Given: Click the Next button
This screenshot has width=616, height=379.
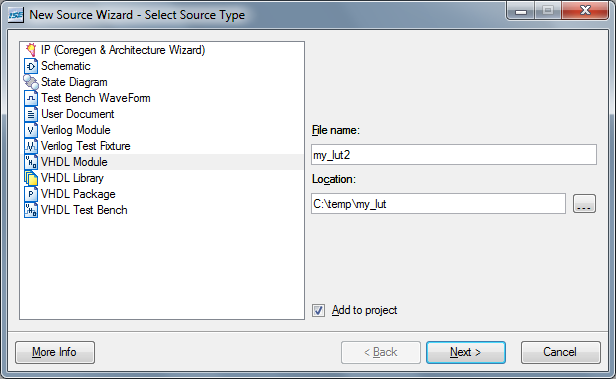Looking at the screenshot, I should 466,352.
